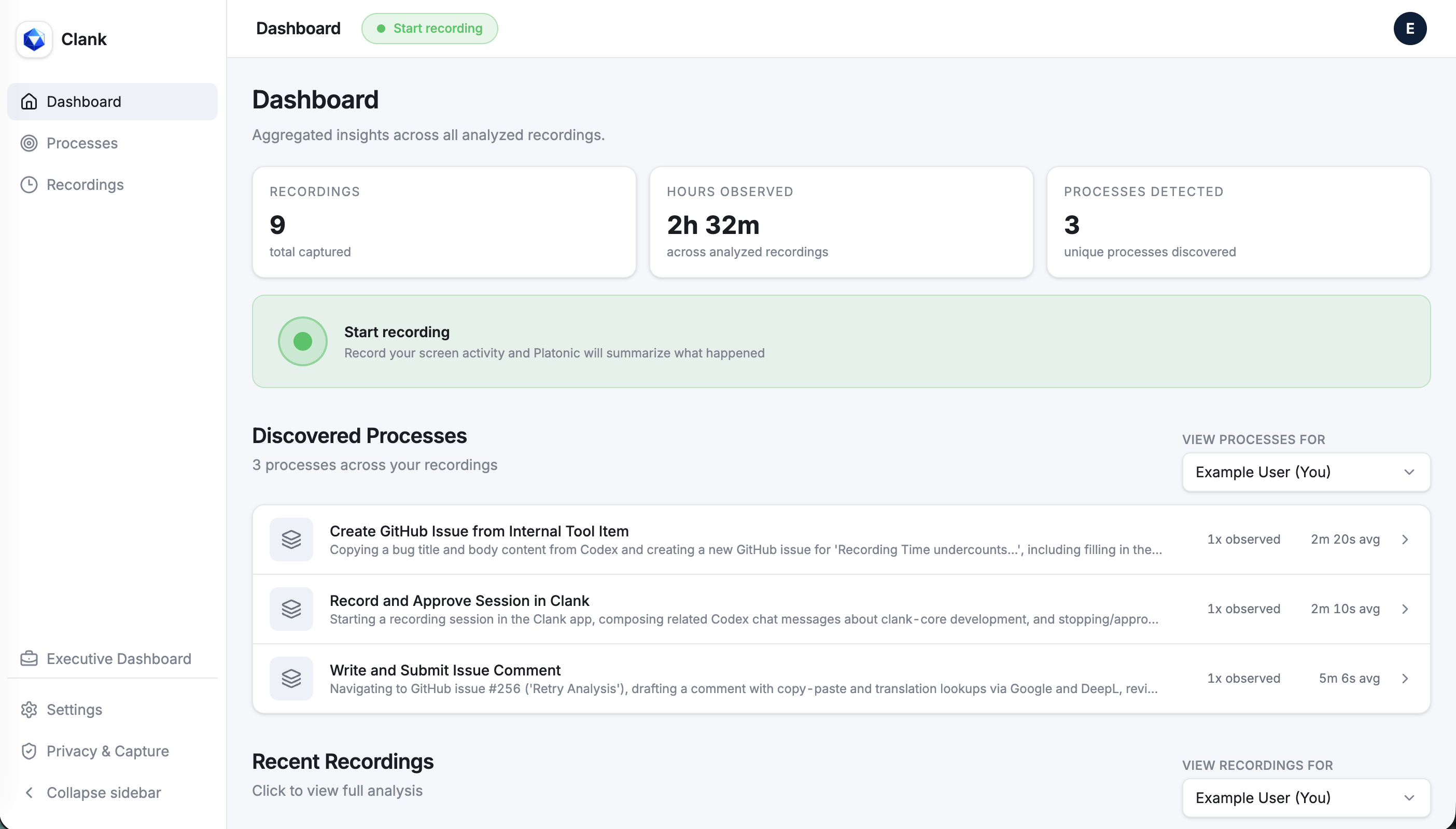This screenshot has height=829, width=1456.
Task: Open the View Recordings For dropdown
Action: pos(1306,798)
